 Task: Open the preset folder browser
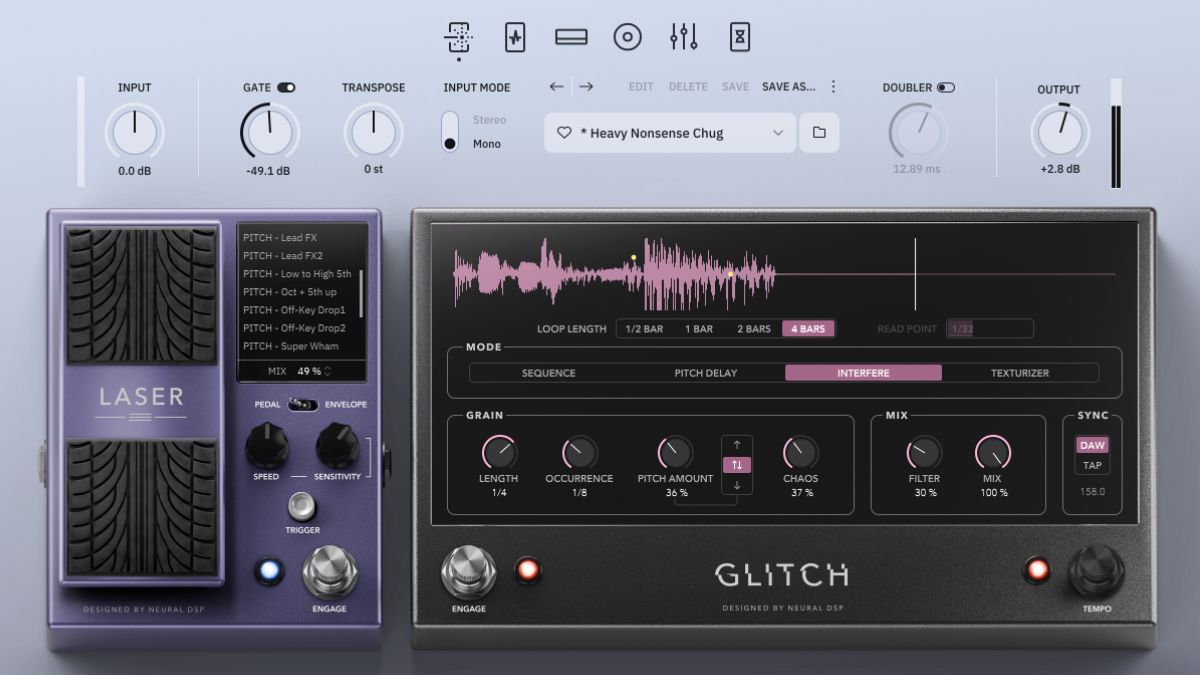pos(819,133)
